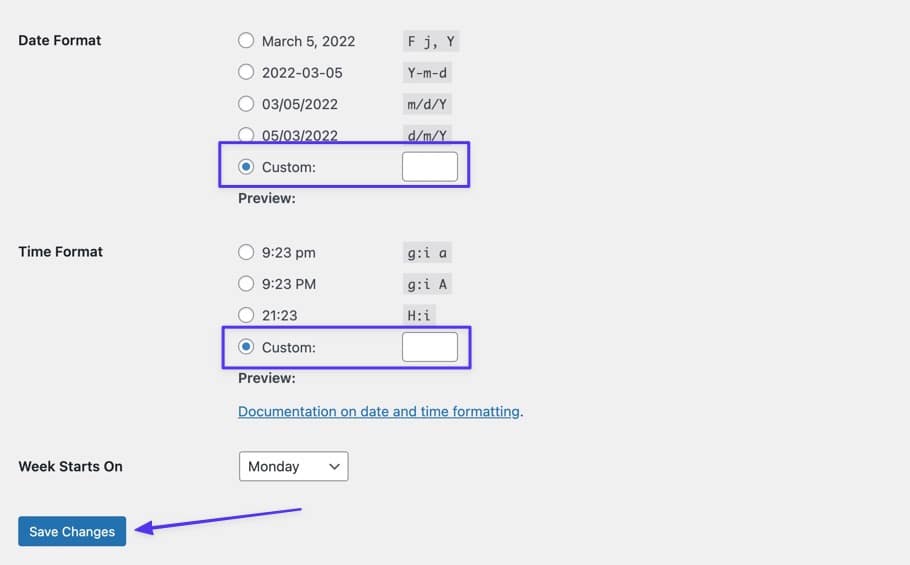Click the Save Changes button

click(x=72, y=531)
